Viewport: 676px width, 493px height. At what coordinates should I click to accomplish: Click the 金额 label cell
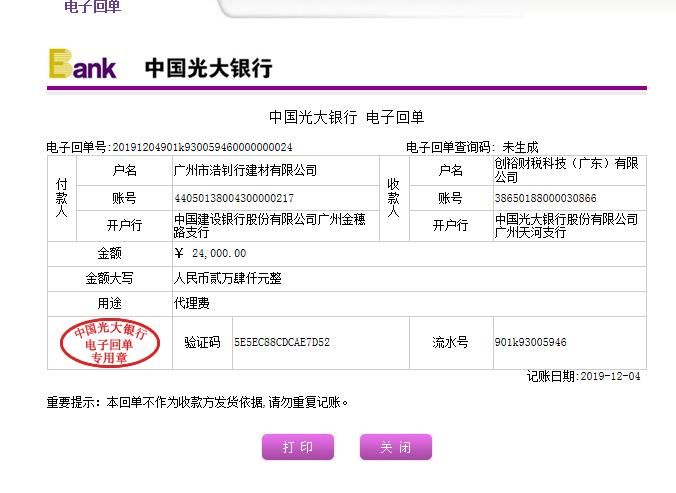(110, 253)
